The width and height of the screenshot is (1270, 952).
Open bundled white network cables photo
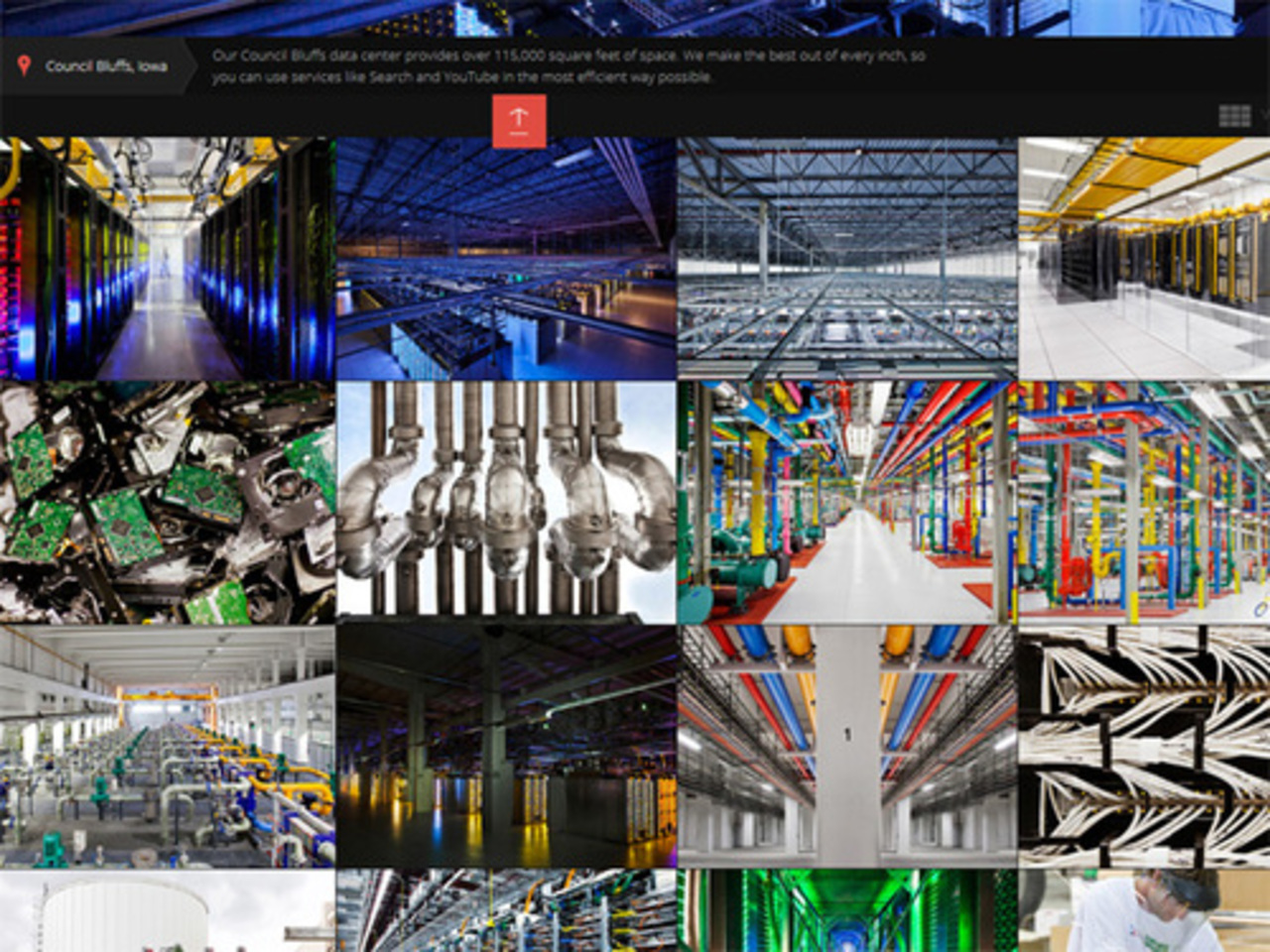1144,747
